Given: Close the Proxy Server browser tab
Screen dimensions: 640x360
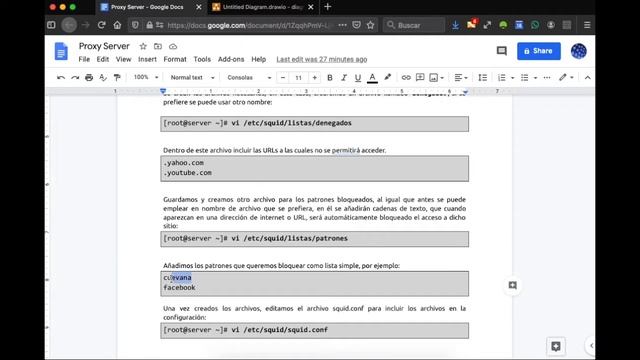Looking at the screenshot, I should (x=199, y=7).
